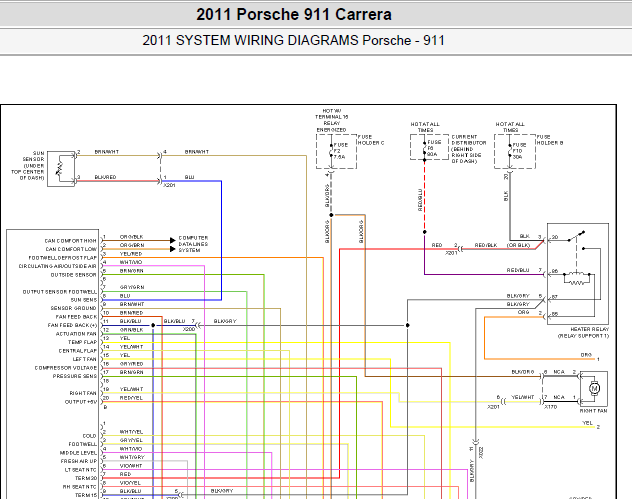Screen dimensions: 632x499
Task: Click the 'FRESH AIR UP' pin label
Action: [x=79, y=462]
